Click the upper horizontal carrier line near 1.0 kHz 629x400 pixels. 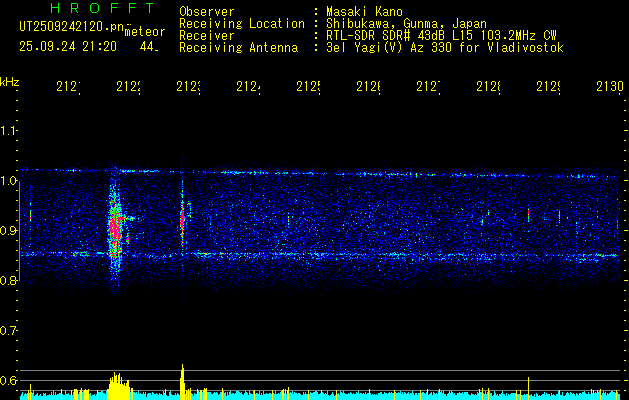(x=321, y=173)
